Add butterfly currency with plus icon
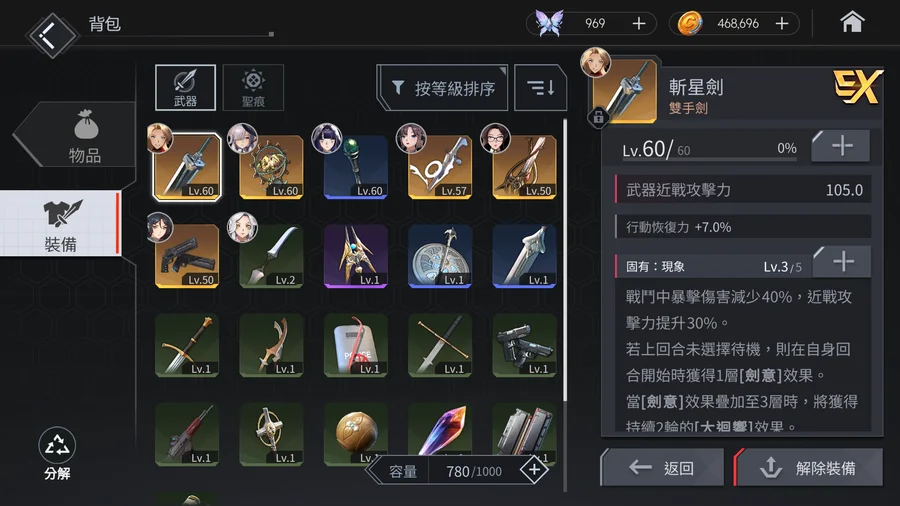 639,24
